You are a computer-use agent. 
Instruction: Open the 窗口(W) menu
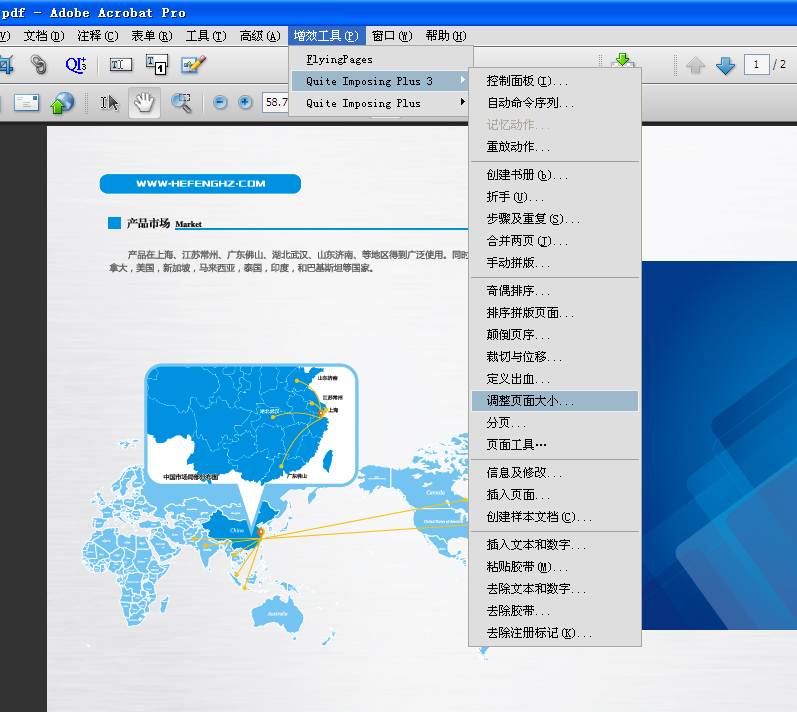[x=392, y=36]
